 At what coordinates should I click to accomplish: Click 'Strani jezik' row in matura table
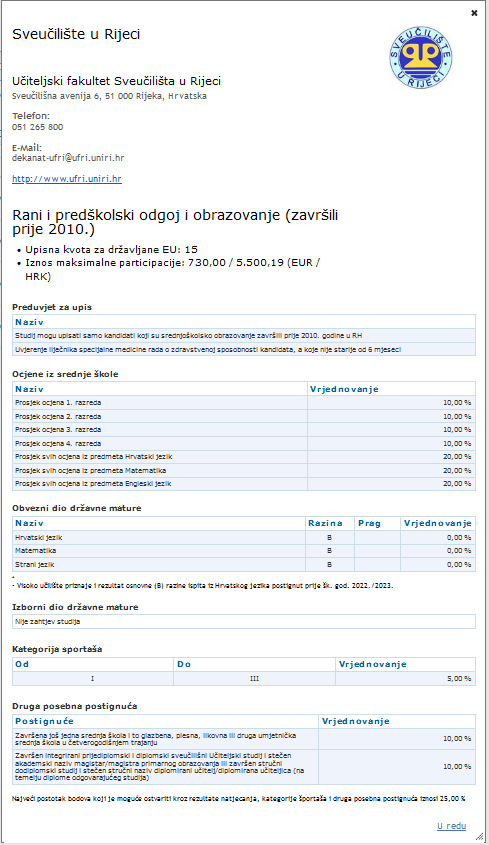(244, 564)
